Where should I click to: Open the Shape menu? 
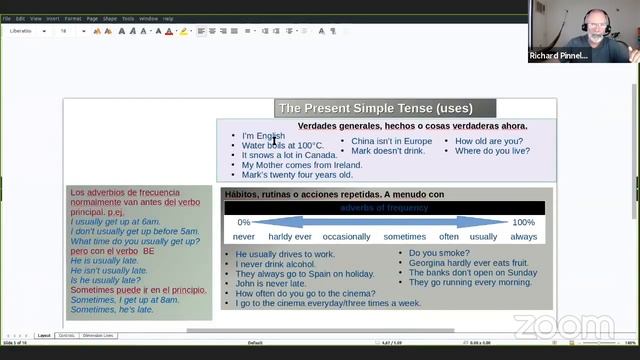pos(110,19)
